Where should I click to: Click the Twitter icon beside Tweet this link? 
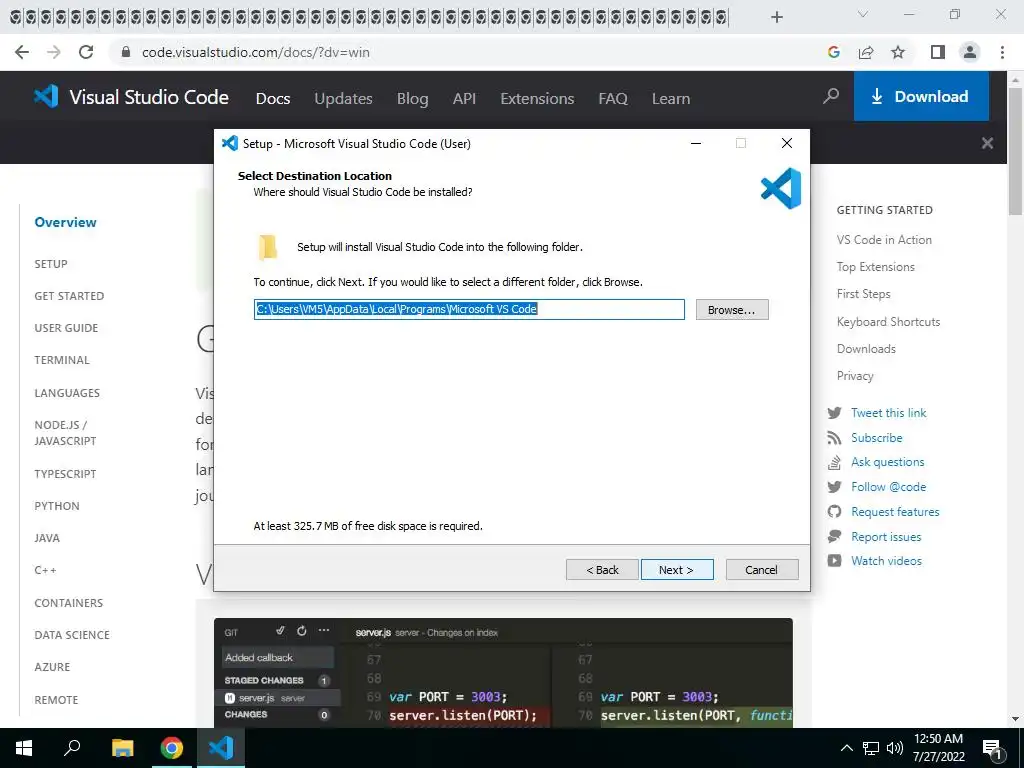point(835,413)
